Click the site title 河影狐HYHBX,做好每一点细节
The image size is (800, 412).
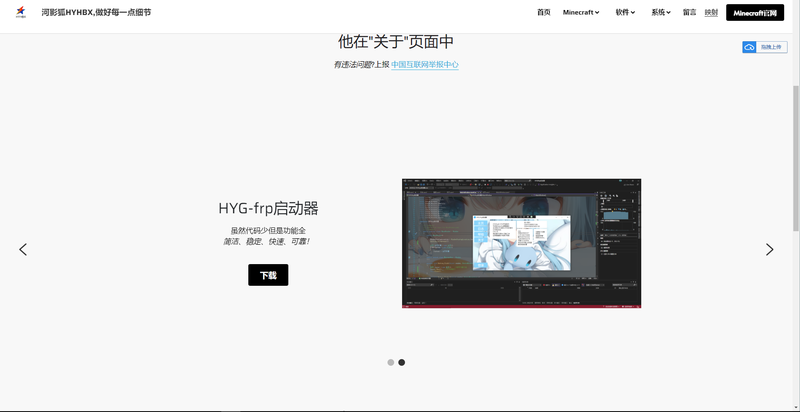click(96, 12)
